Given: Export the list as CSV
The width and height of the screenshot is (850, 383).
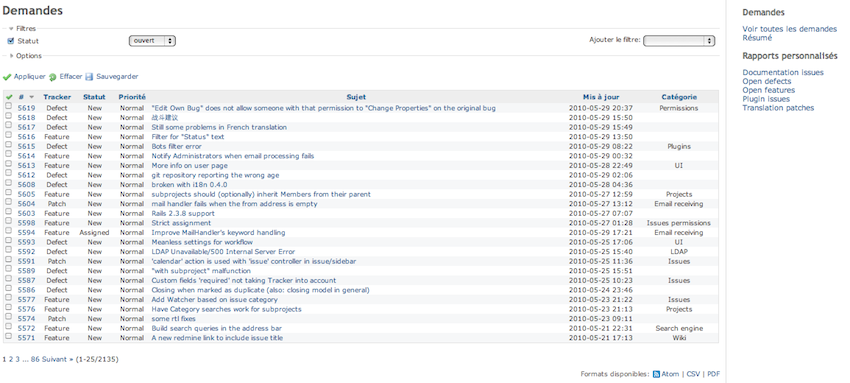Looking at the screenshot, I should pyautogui.click(x=693, y=374).
